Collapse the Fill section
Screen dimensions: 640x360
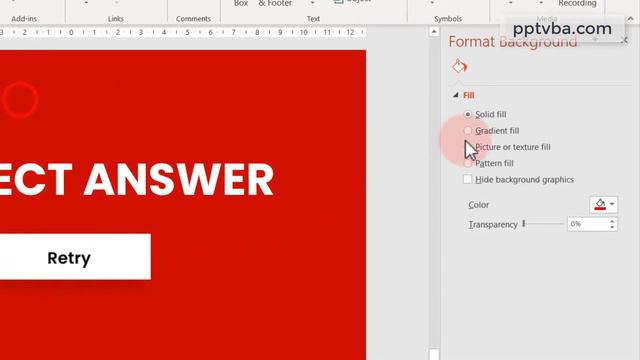456,95
